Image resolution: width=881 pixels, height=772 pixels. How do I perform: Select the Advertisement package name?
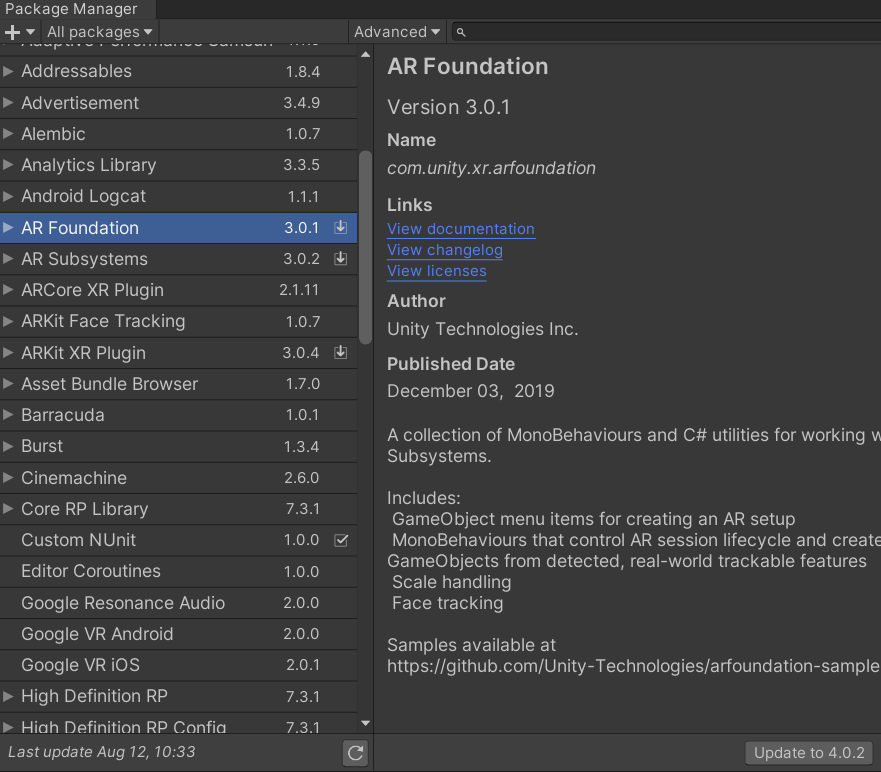click(x=80, y=103)
